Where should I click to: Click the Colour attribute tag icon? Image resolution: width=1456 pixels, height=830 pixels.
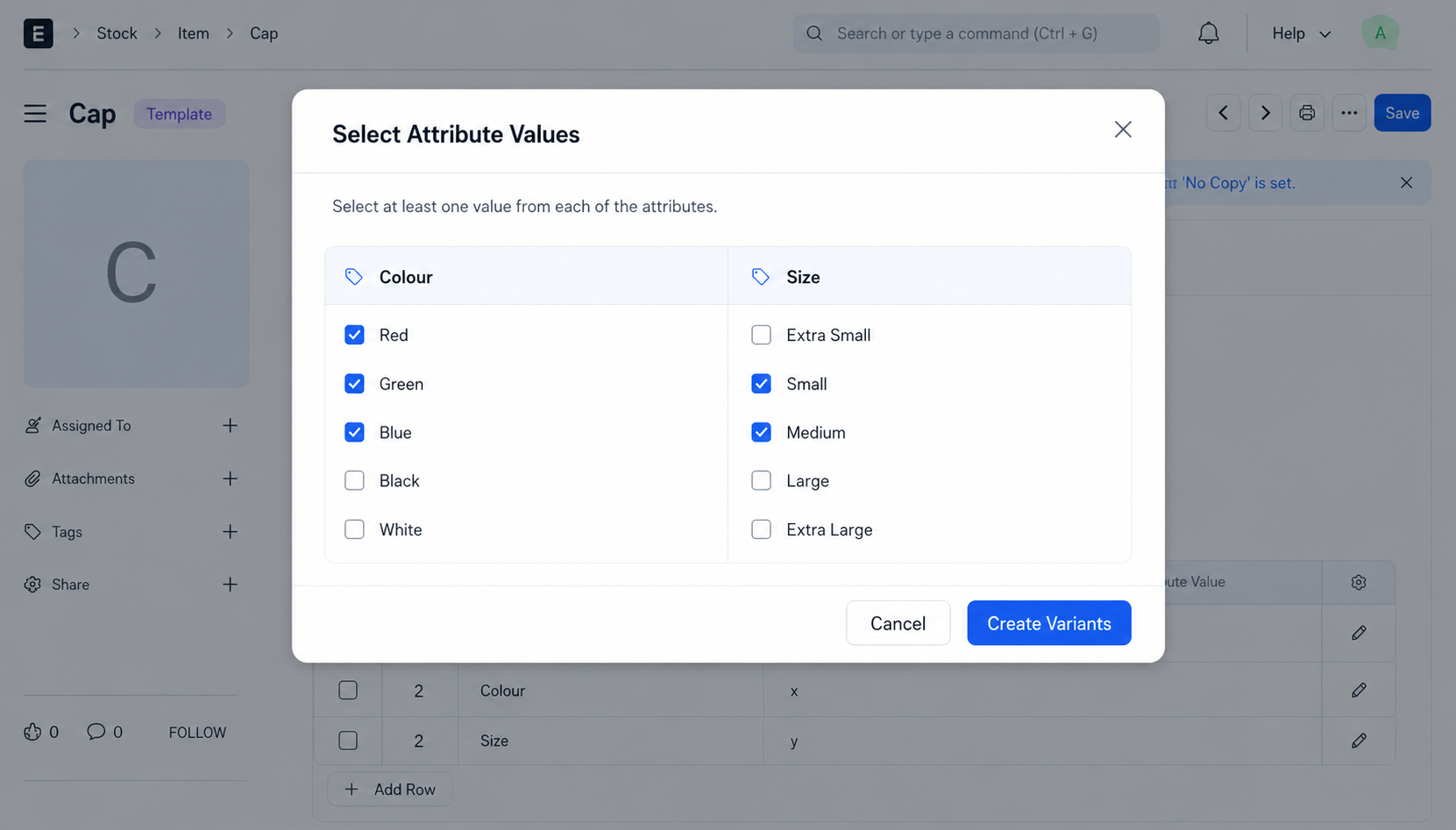[354, 277]
